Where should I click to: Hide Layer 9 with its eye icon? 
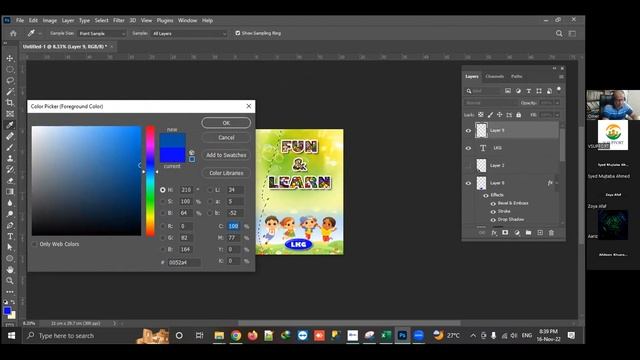(x=468, y=131)
